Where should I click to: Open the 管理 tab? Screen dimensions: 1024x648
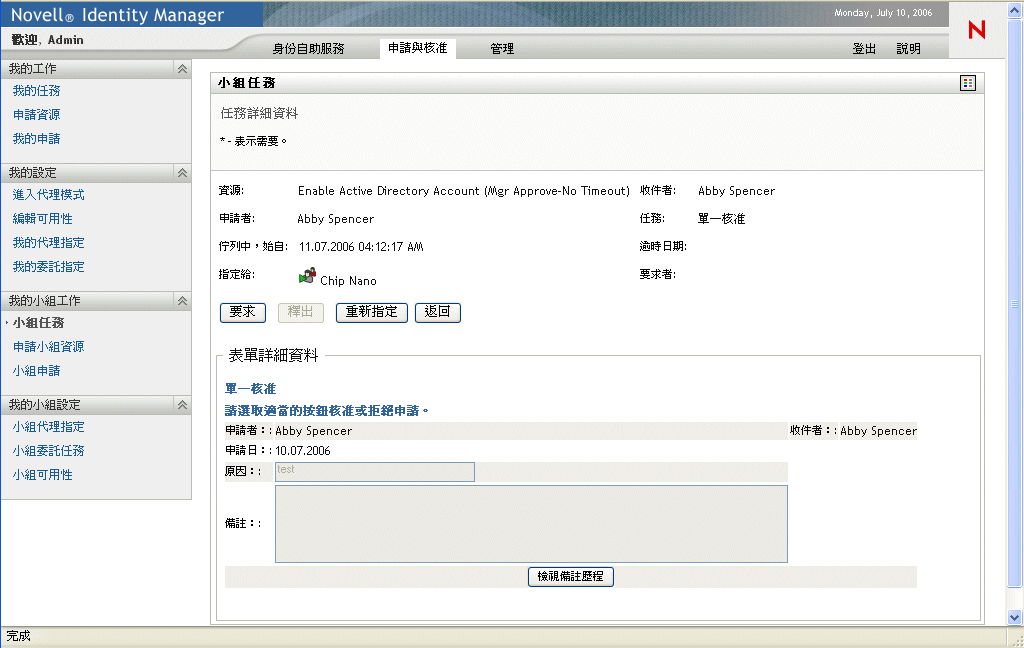tap(502, 48)
